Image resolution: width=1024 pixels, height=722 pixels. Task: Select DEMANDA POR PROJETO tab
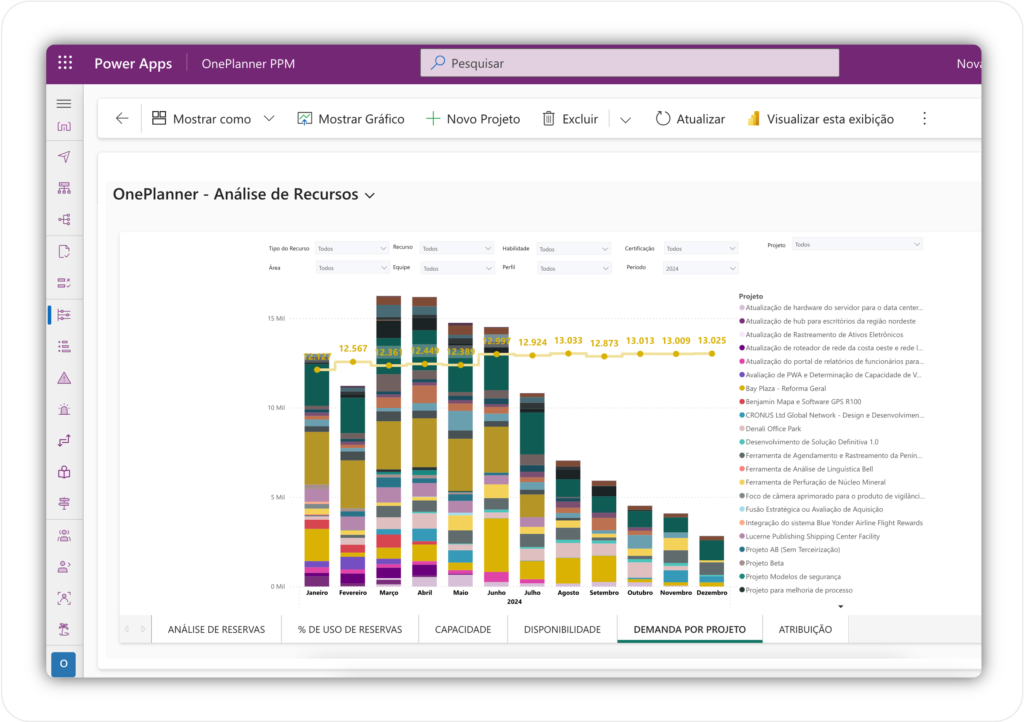click(690, 629)
